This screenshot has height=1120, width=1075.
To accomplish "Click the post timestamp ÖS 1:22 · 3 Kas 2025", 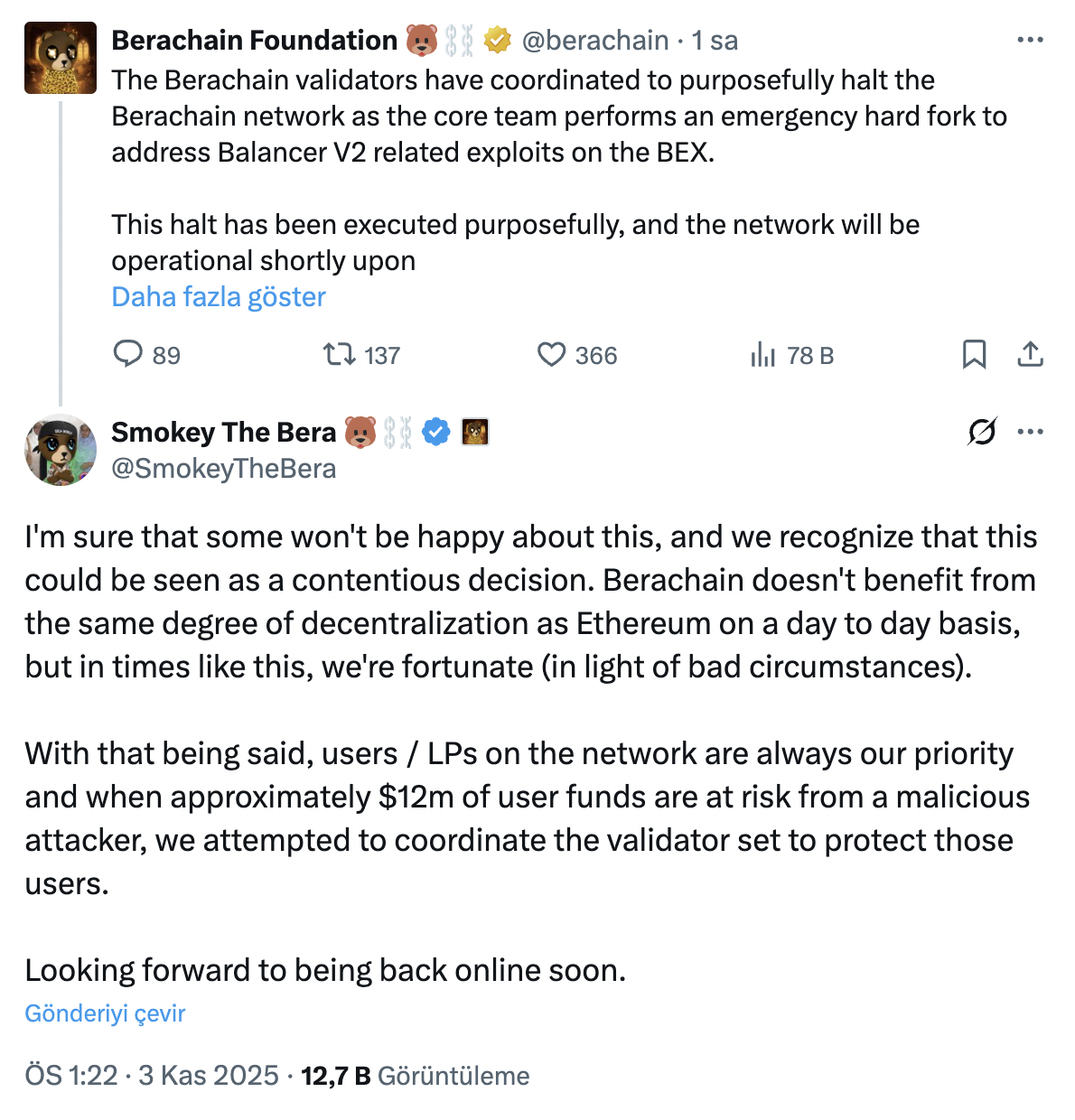I will (152, 1076).
